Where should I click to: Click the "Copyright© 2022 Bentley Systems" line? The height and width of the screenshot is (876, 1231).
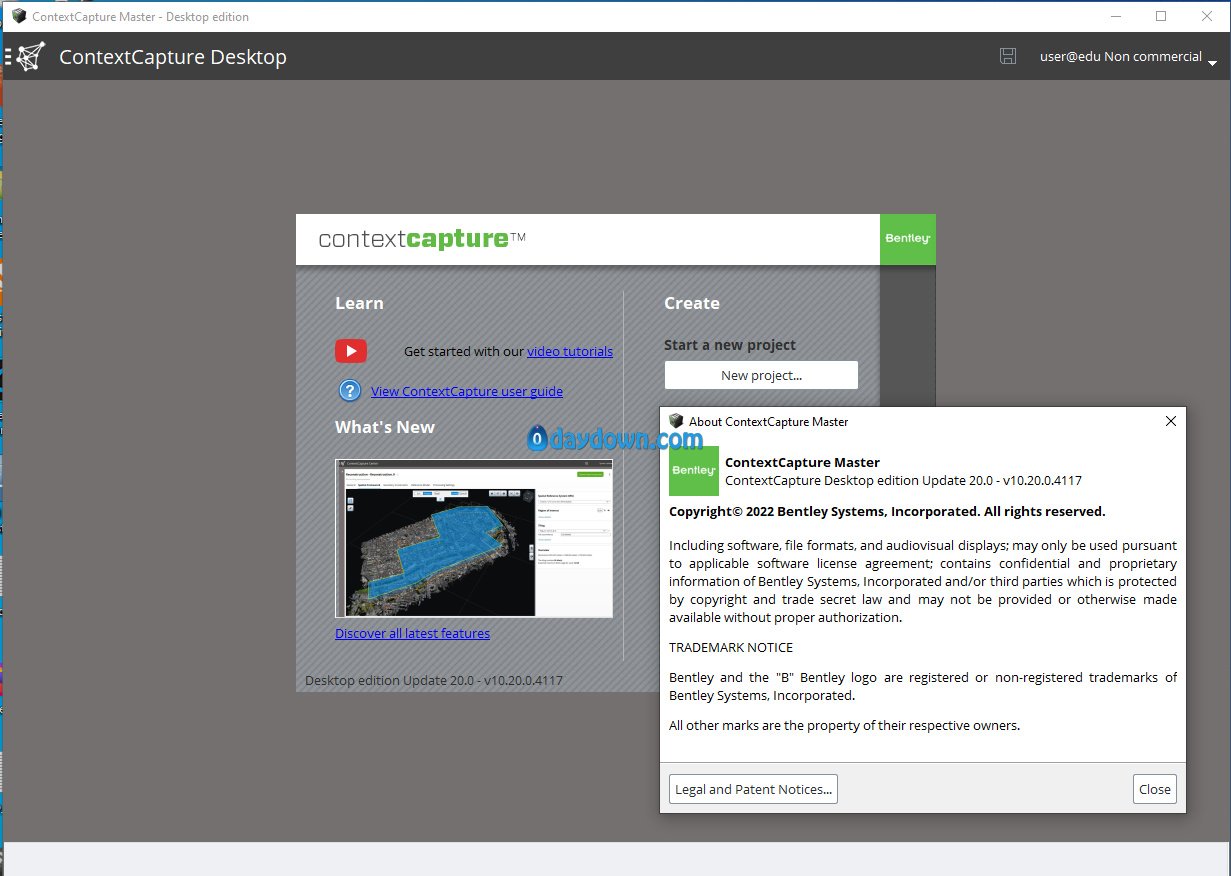(x=887, y=511)
